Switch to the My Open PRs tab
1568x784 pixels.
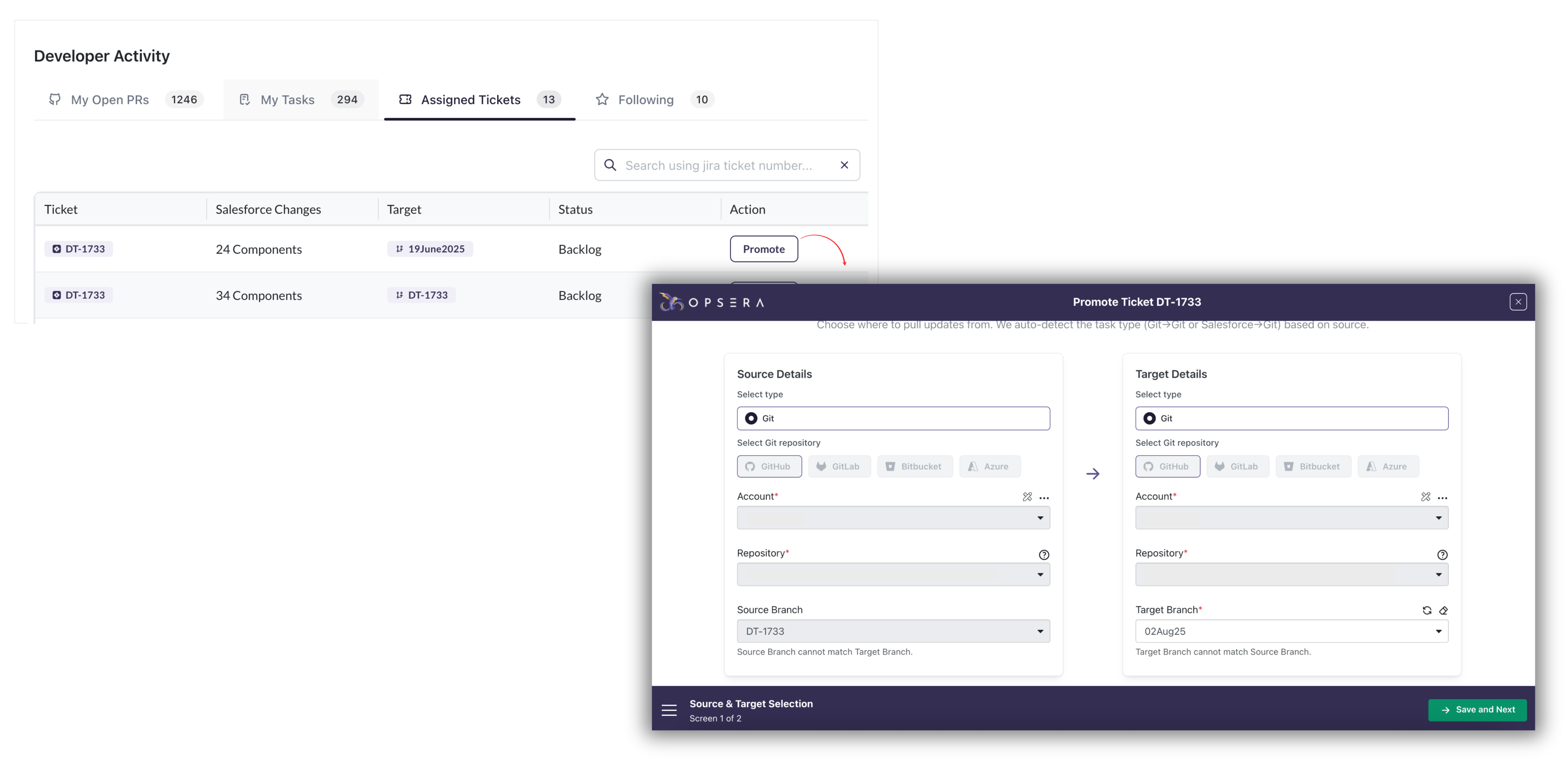tap(110, 100)
